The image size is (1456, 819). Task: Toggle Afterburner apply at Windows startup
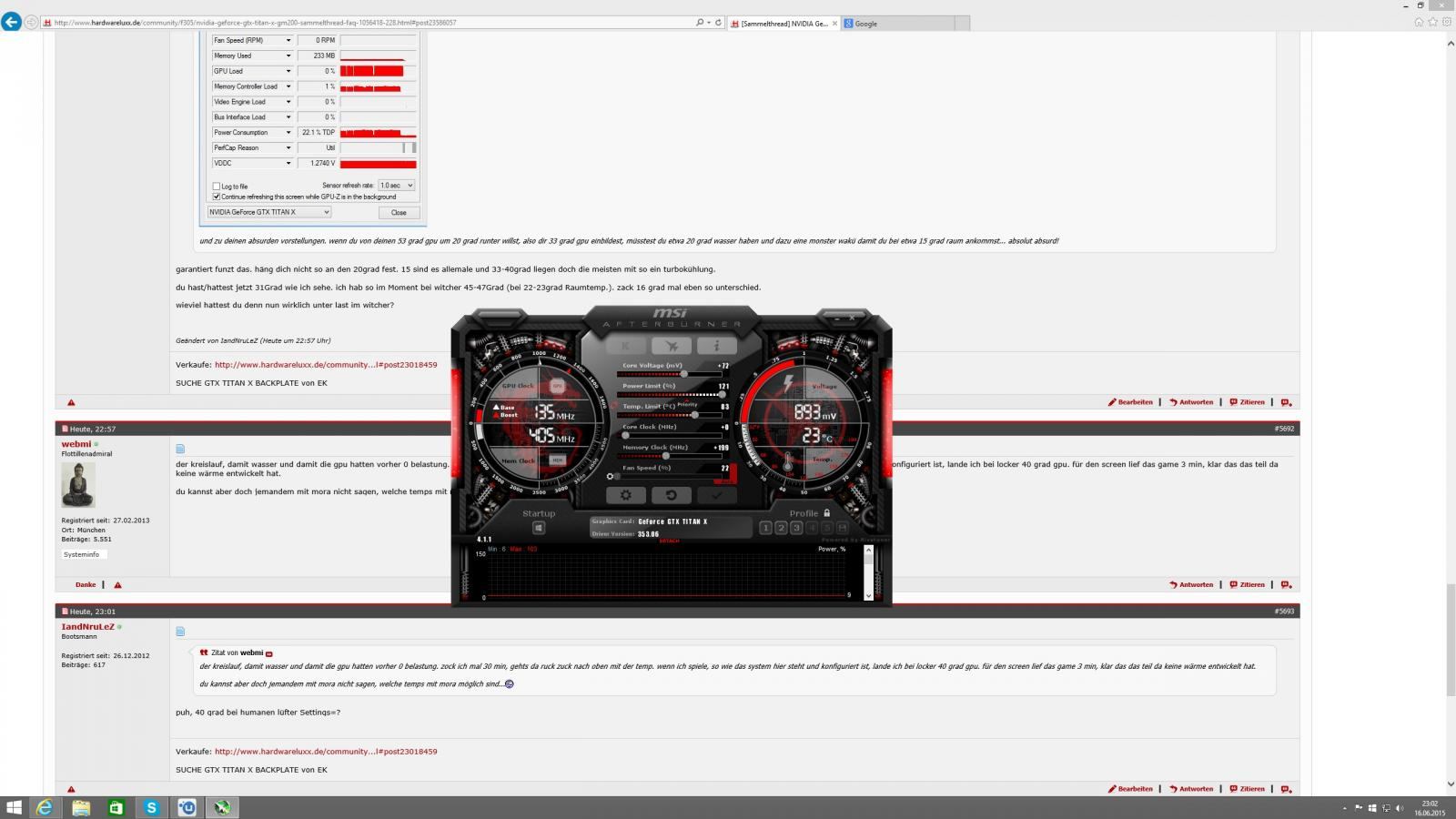(x=539, y=528)
